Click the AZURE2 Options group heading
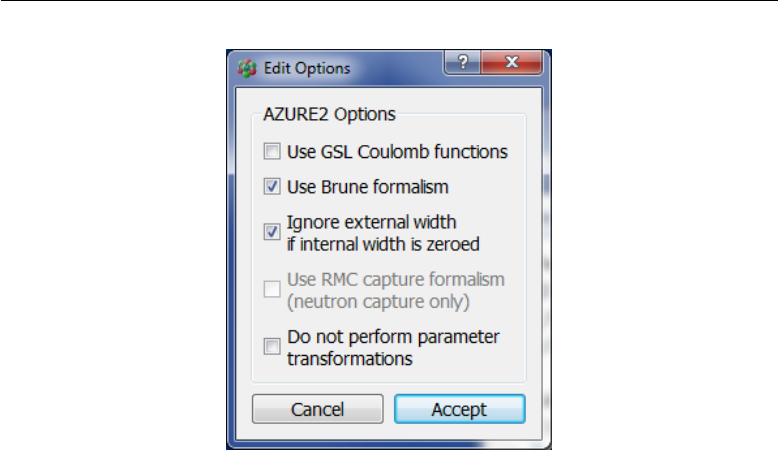The height and width of the screenshot is (450, 778). [329, 115]
